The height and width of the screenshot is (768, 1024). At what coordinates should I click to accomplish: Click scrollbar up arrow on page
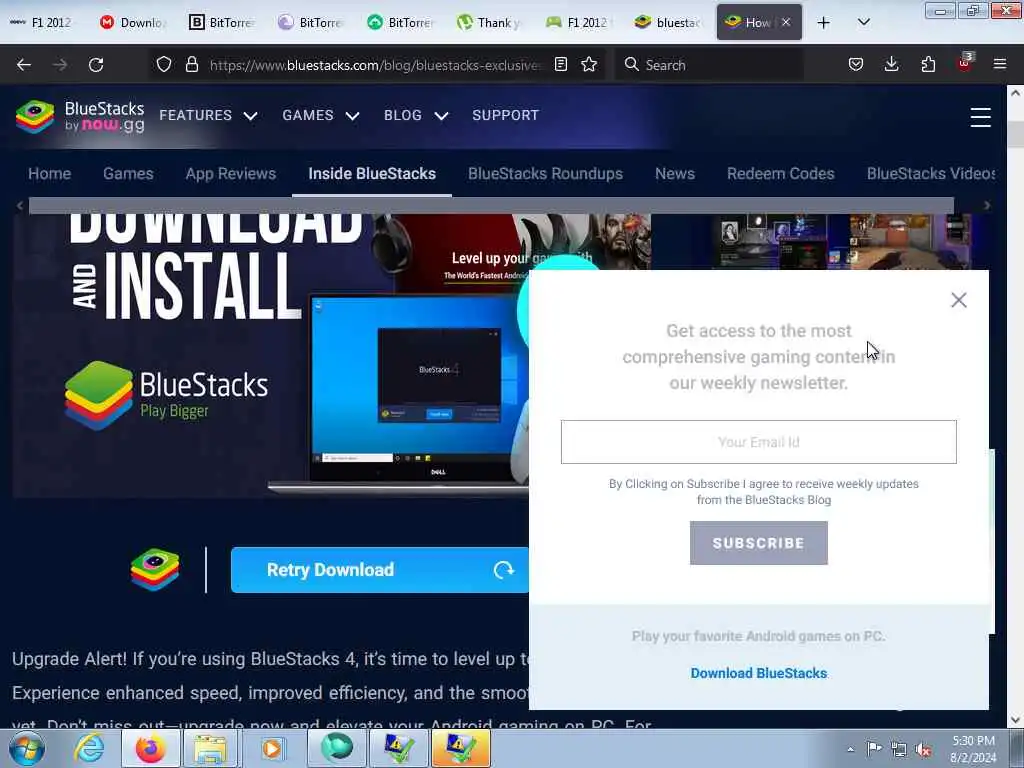(x=1015, y=93)
